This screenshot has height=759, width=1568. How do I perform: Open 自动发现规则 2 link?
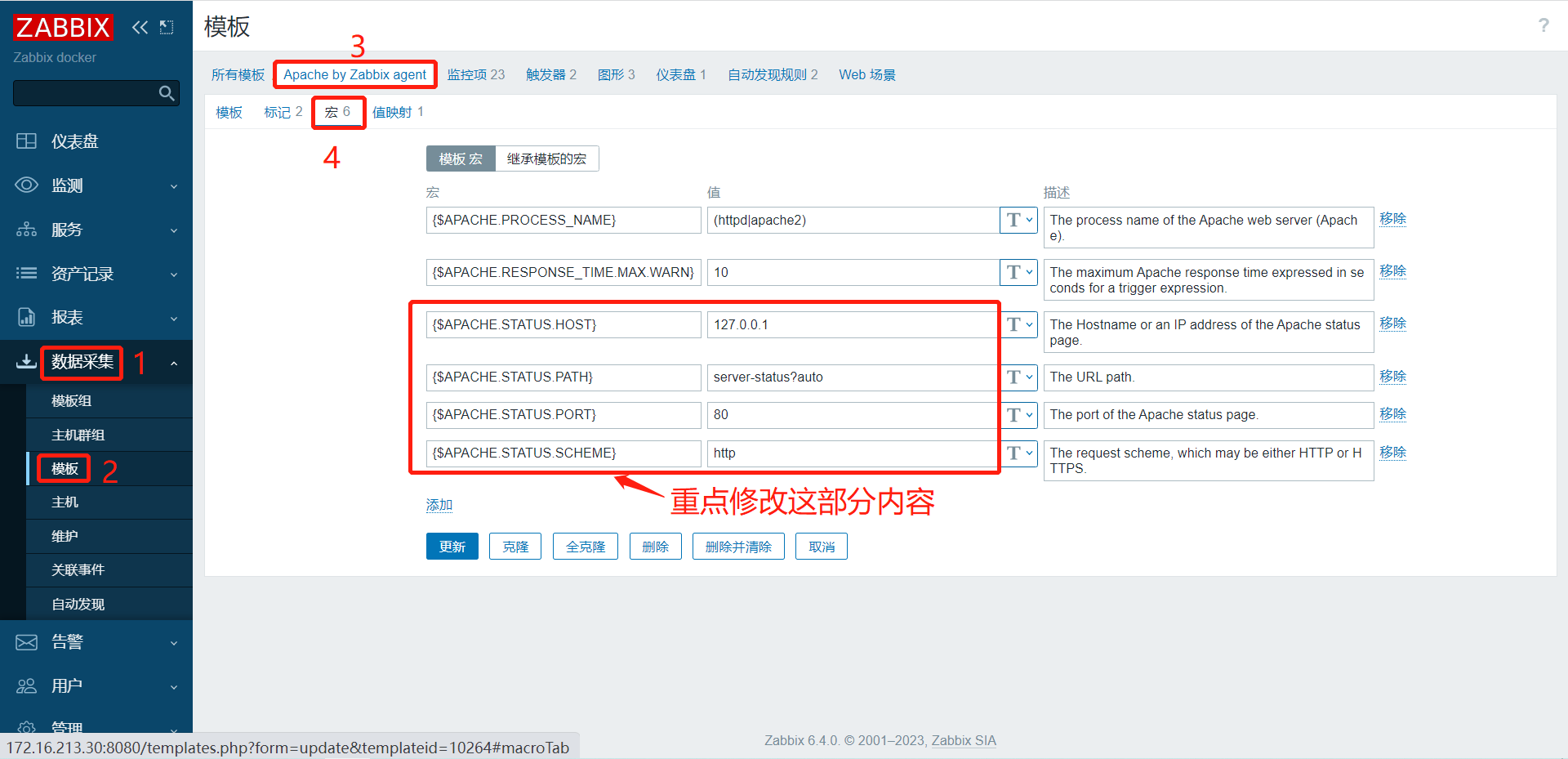click(x=773, y=74)
